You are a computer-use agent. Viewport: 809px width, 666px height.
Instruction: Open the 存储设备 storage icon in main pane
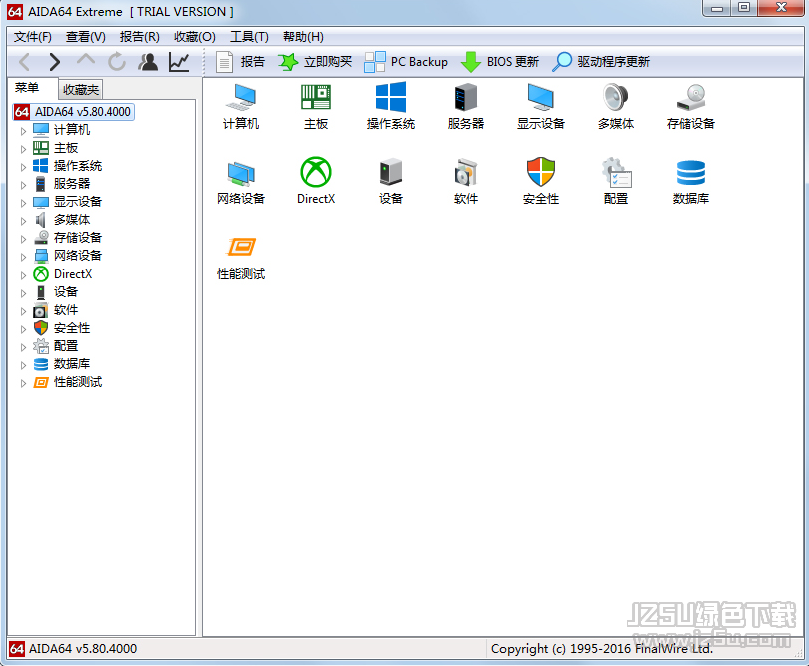[690, 107]
